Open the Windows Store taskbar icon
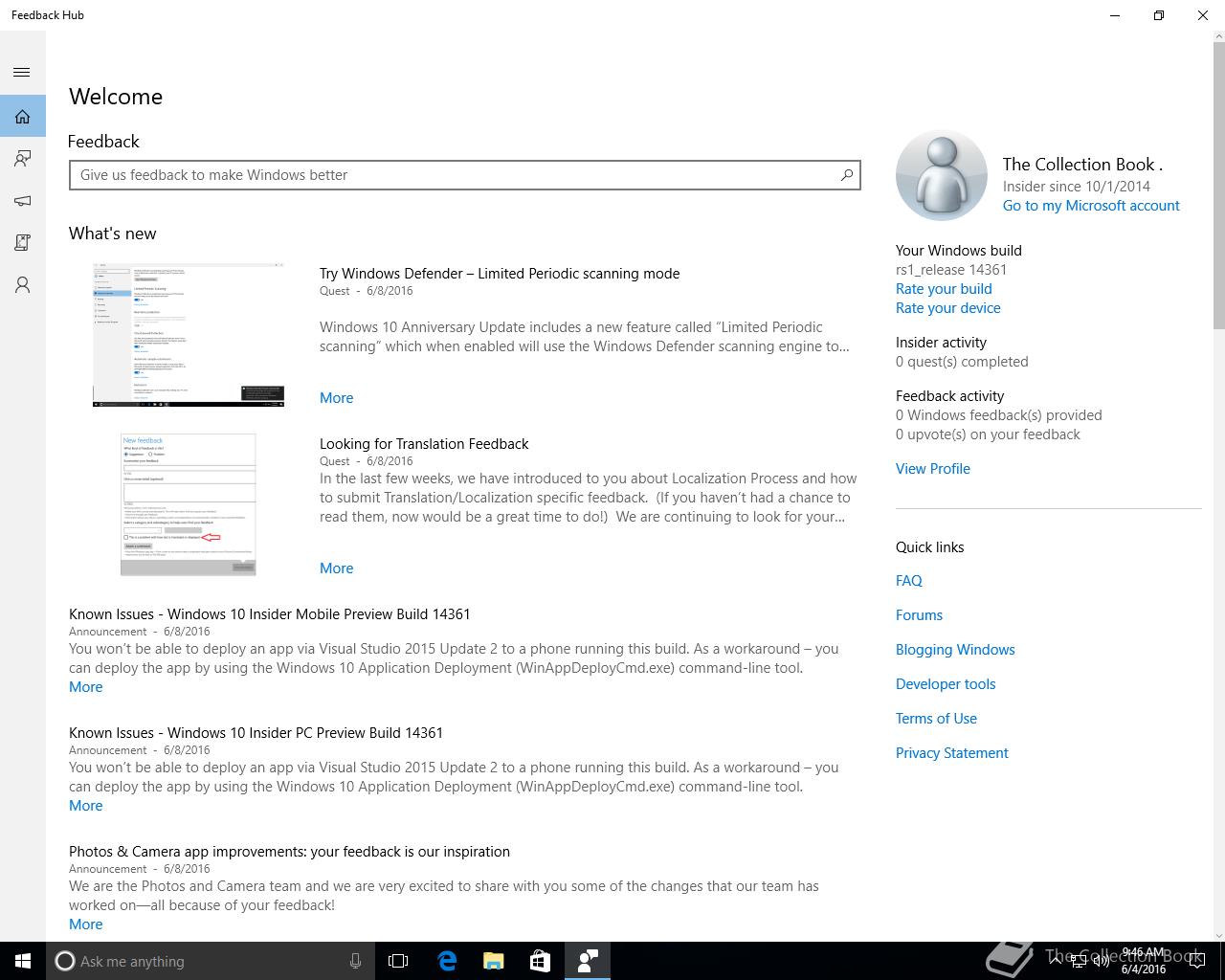The width and height of the screenshot is (1225, 980). (541, 961)
